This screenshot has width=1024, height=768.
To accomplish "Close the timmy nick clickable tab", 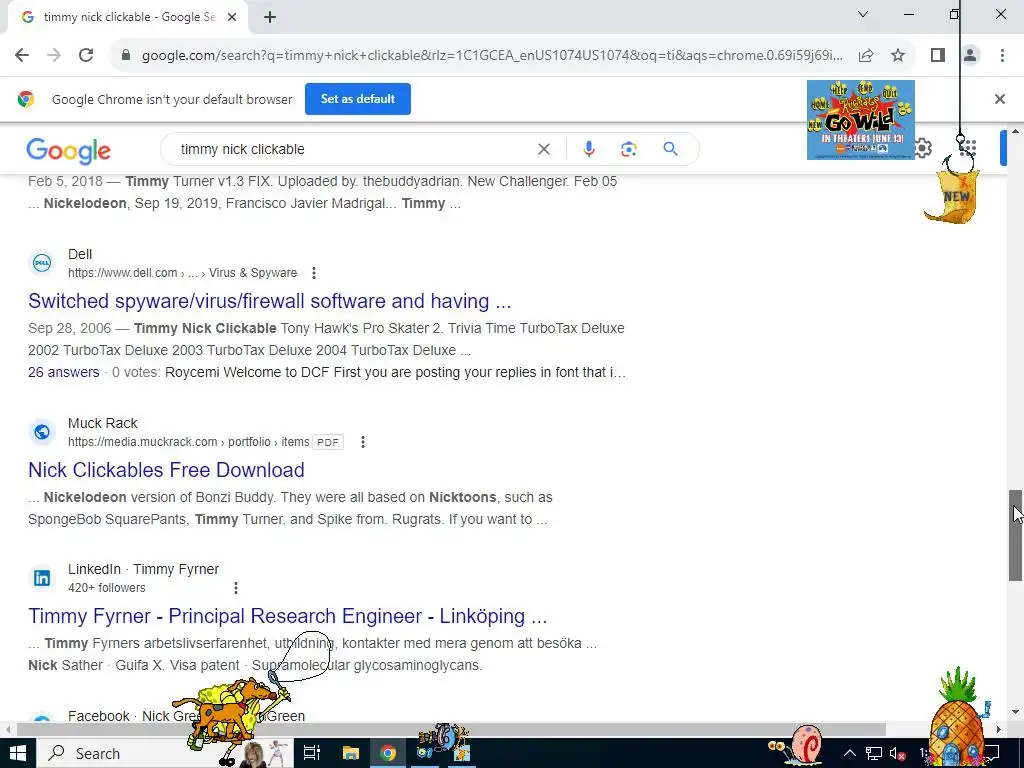I will pyautogui.click(x=232, y=18).
